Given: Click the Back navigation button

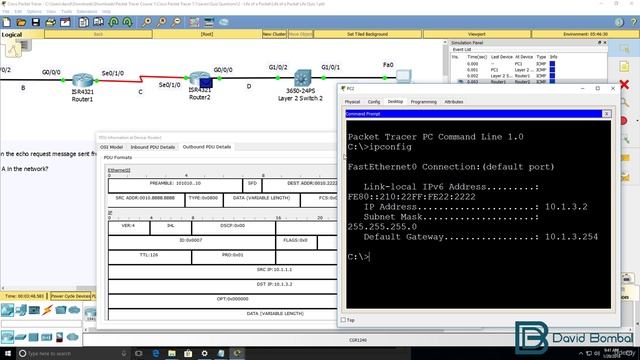Looking at the screenshot, I should point(98,34).
